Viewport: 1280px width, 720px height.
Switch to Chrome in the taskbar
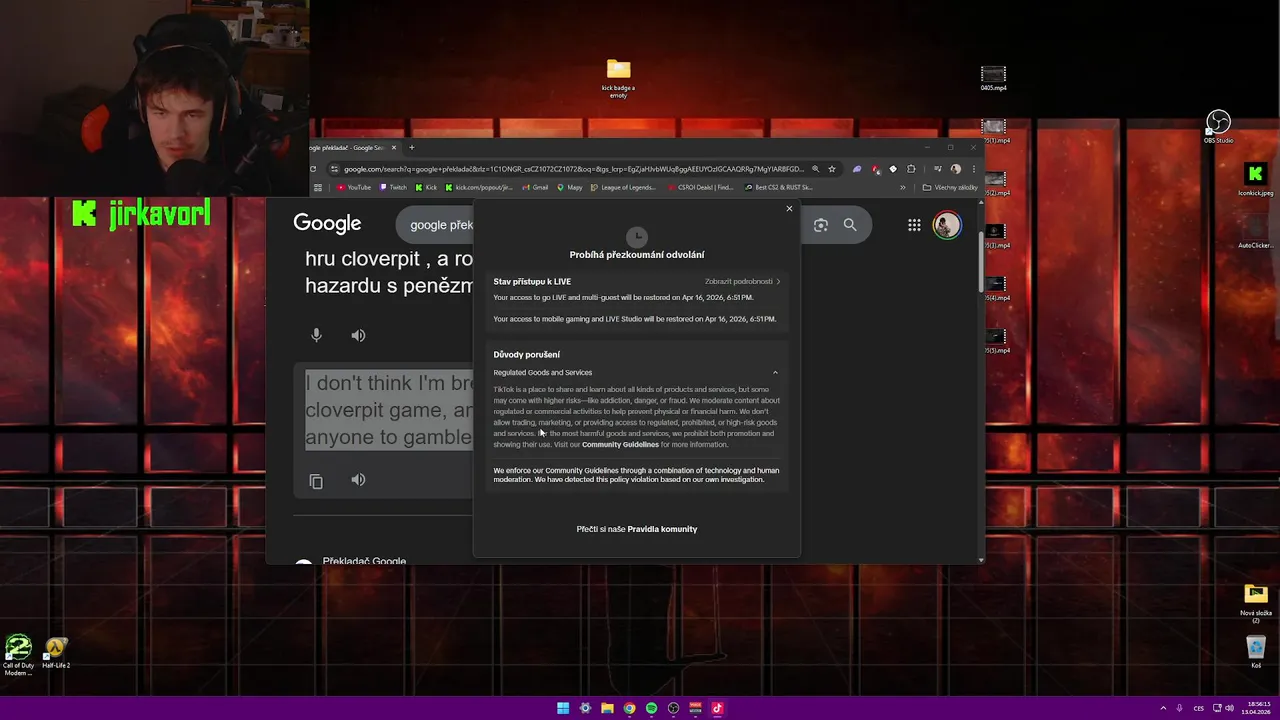[629, 708]
